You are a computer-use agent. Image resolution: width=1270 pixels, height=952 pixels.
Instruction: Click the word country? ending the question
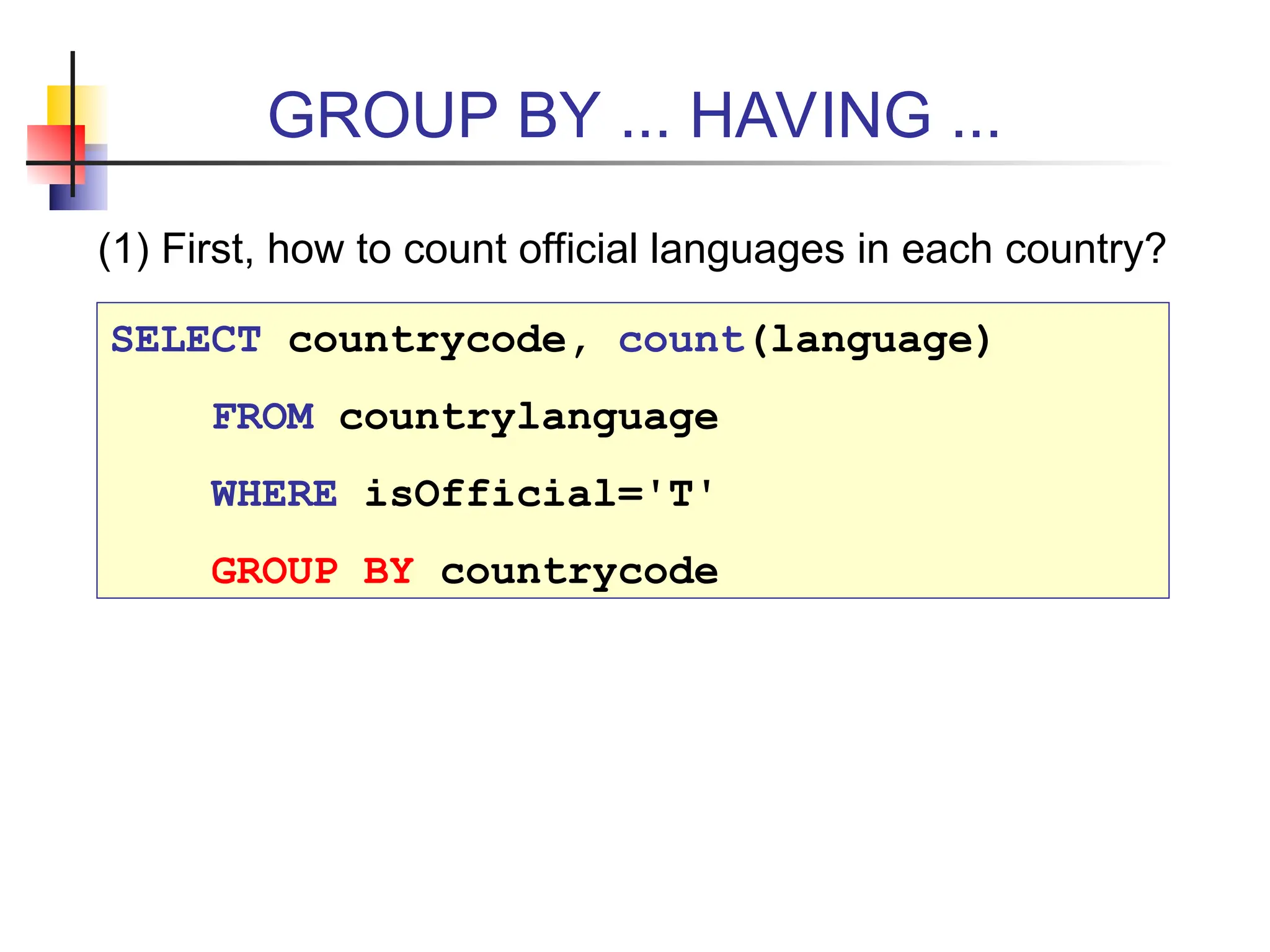coord(1085,250)
